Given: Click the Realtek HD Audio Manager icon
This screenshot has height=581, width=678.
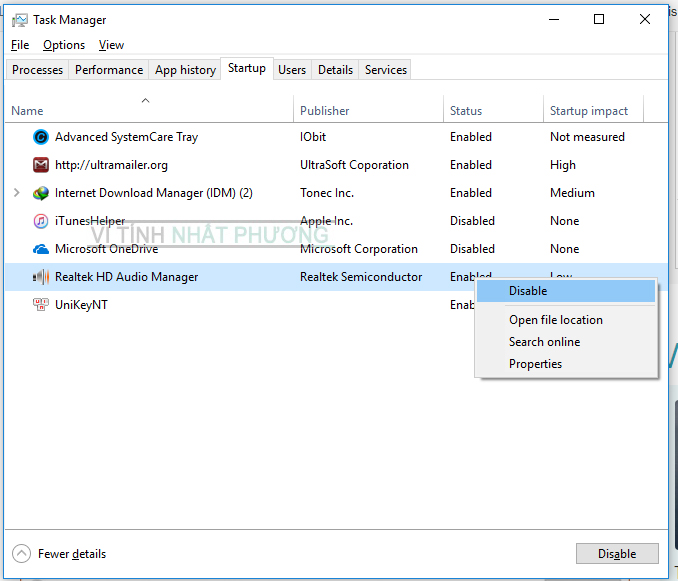Looking at the screenshot, I should pos(41,277).
